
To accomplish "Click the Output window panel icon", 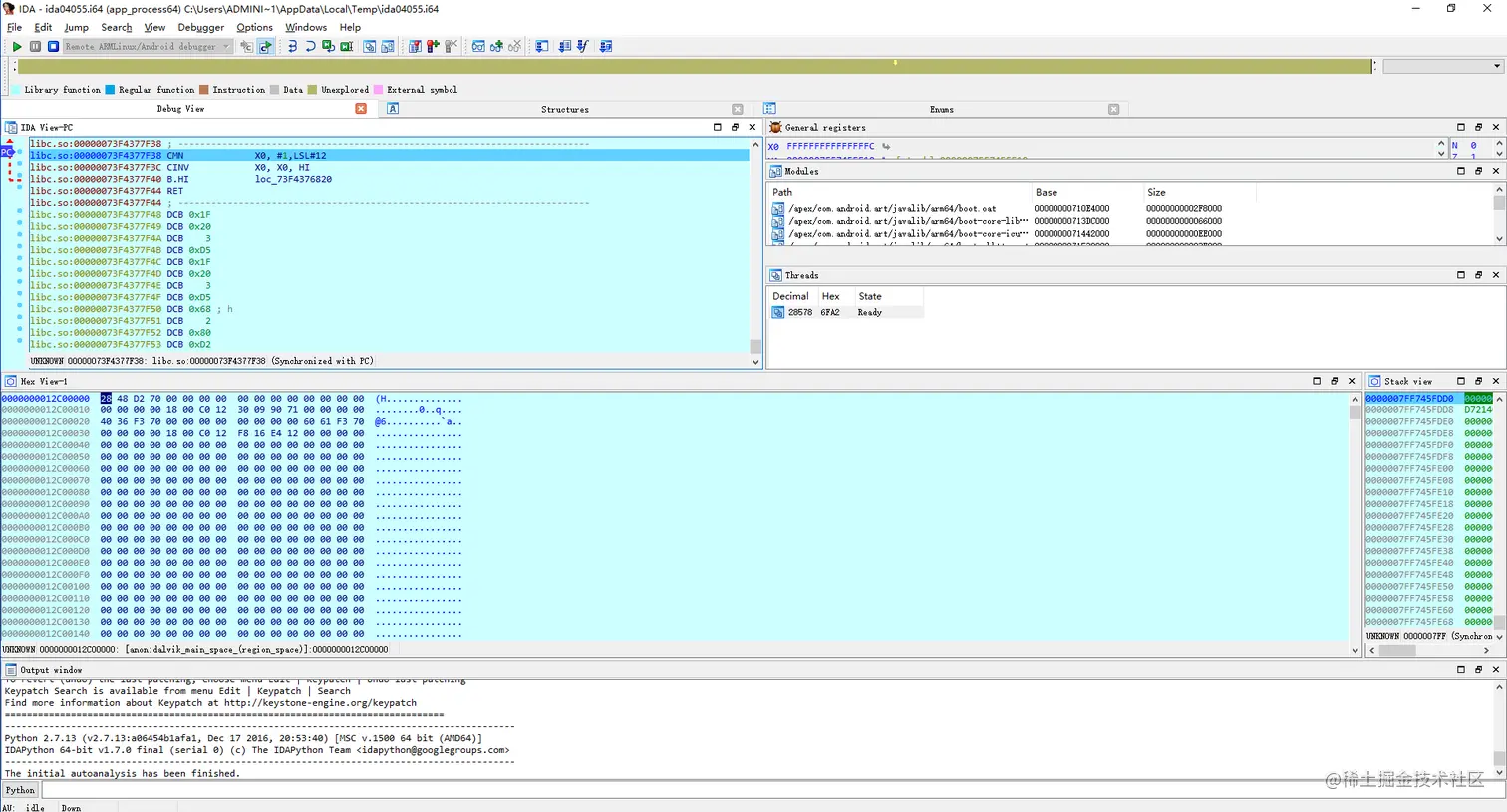I will coord(11,670).
